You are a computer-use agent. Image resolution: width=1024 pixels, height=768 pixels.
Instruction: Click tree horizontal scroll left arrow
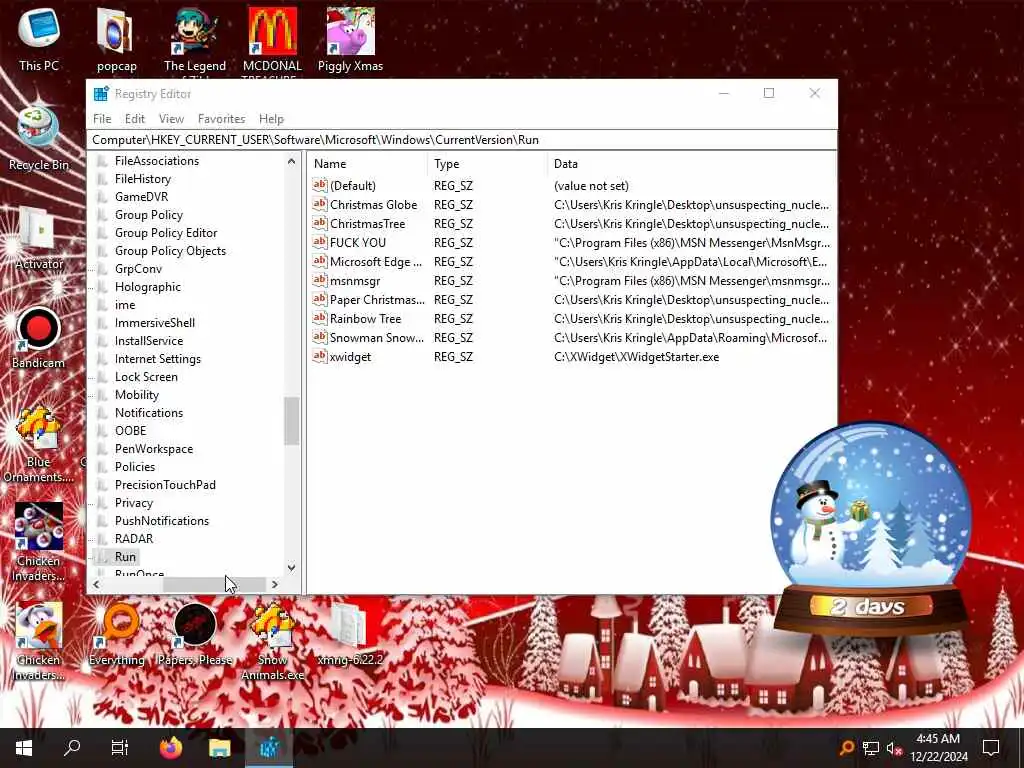pyautogui.click(x=97, y=584)
